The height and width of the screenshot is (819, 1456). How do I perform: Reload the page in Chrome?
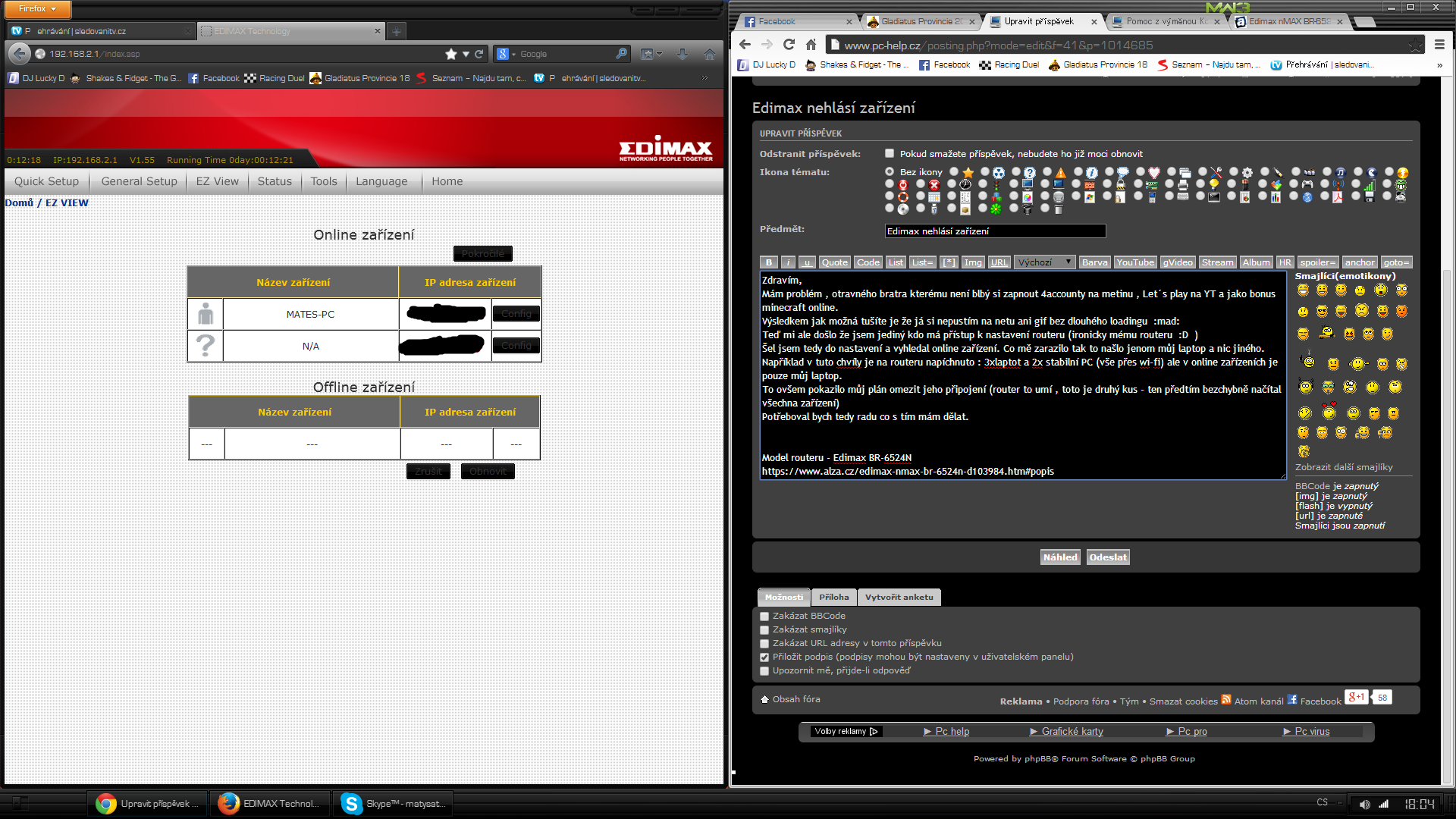[x=789, y=45]
